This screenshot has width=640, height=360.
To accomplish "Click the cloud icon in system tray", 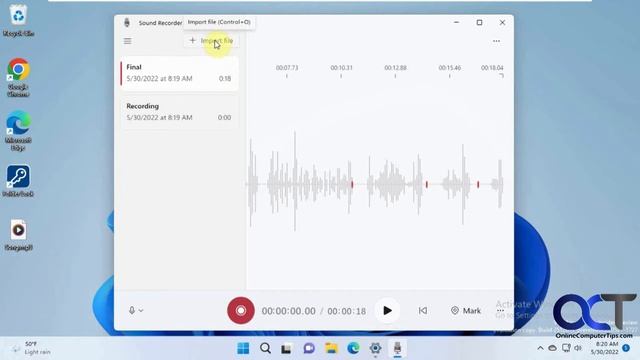I will 552,348.
